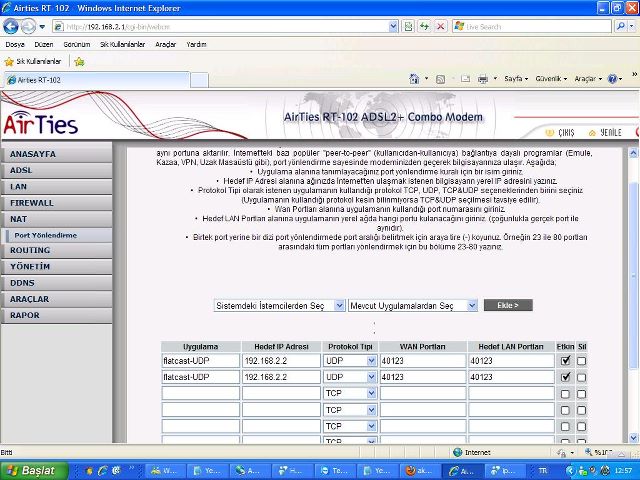The image size is (640, 480).
Task: Click the Print icon in command bar
Action: (x=483, y=79)
